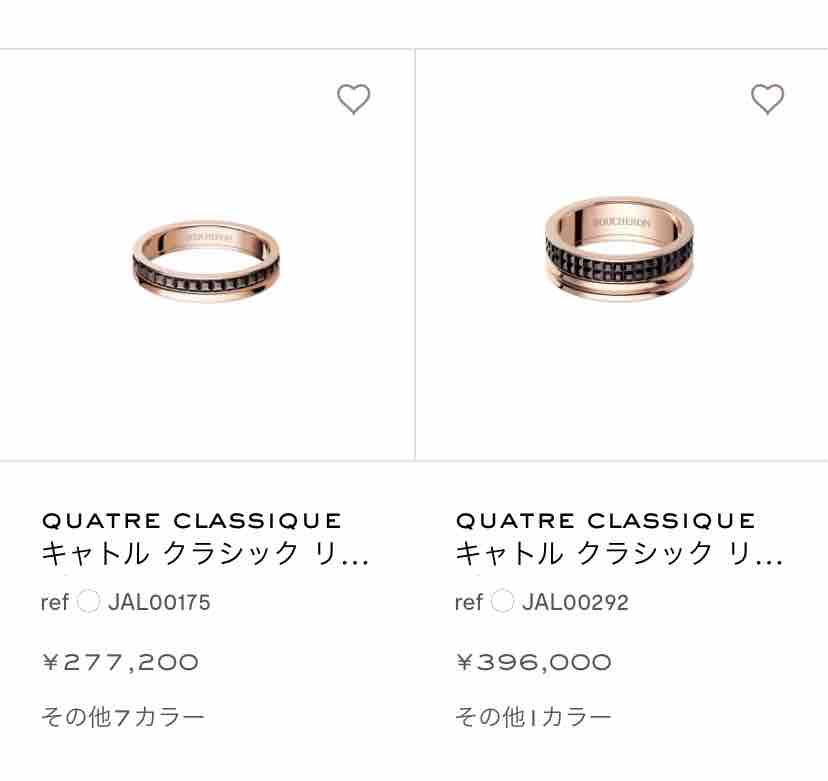Click Japanese product name of left ring

pos(205,554)
